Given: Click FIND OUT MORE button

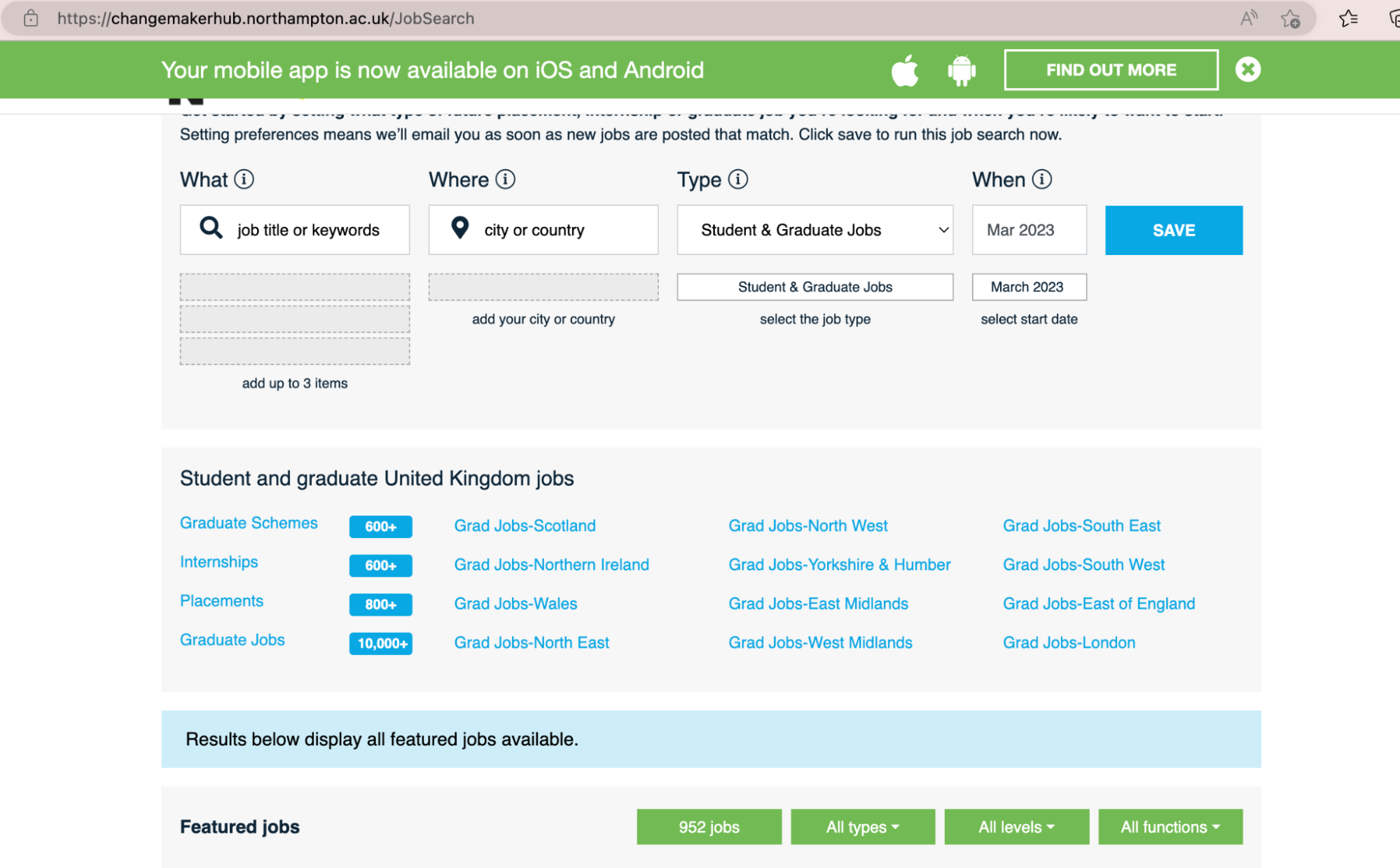Looking at the screenshot, I should (x=1111, y=70).
